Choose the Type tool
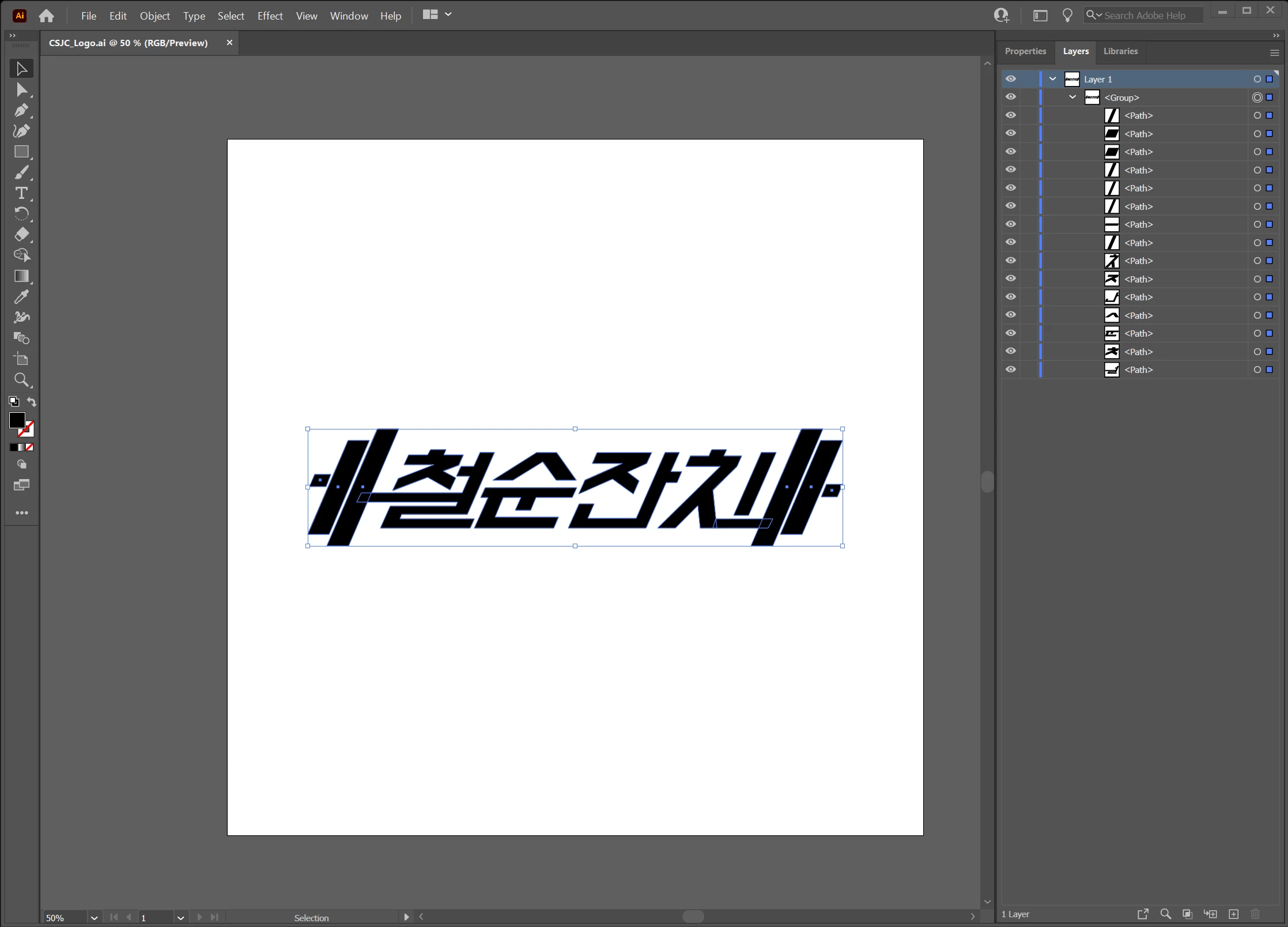1288x927 pixels. [21, 193]
